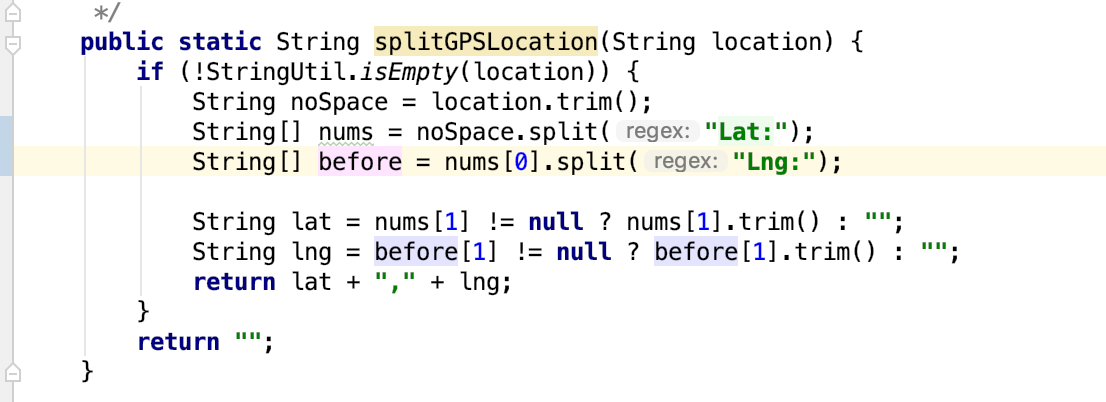Click the closing brace of the method

pos(87,372)
